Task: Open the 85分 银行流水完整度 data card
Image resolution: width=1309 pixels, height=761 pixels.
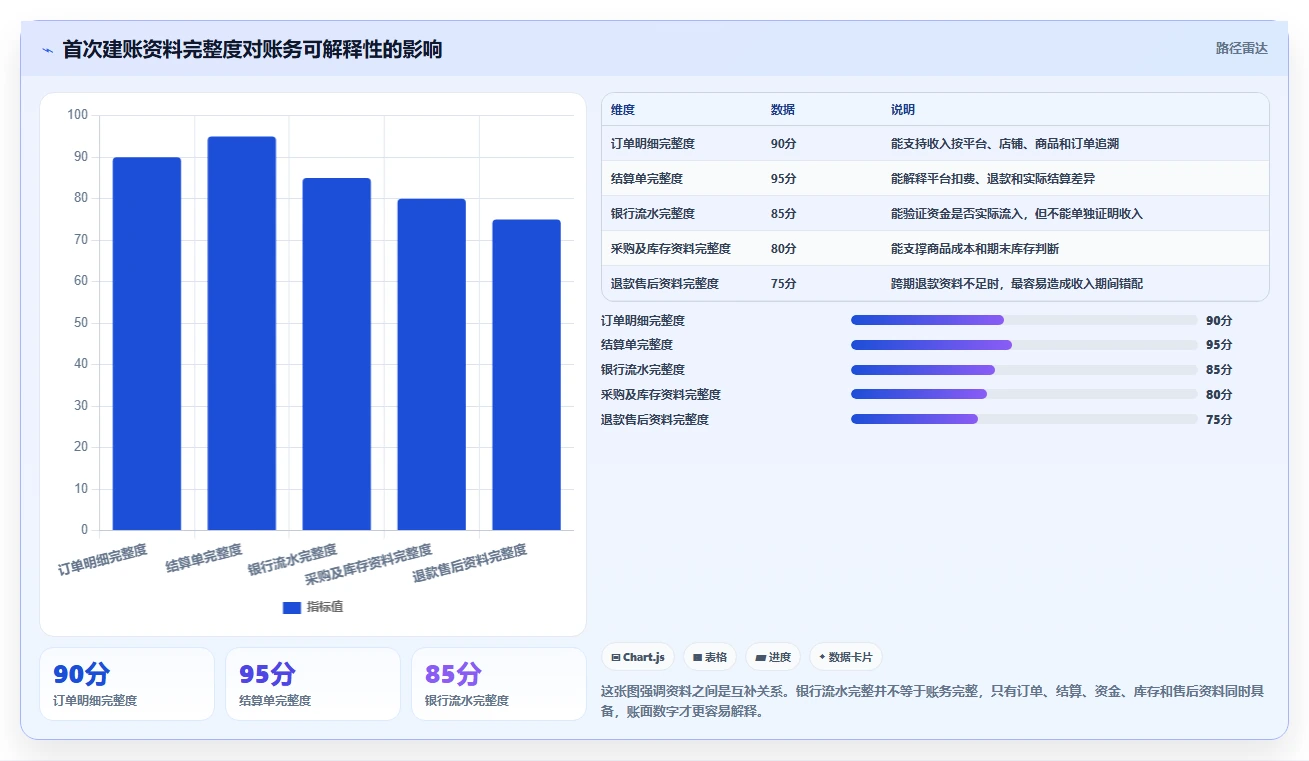Action: coord(499,684)
